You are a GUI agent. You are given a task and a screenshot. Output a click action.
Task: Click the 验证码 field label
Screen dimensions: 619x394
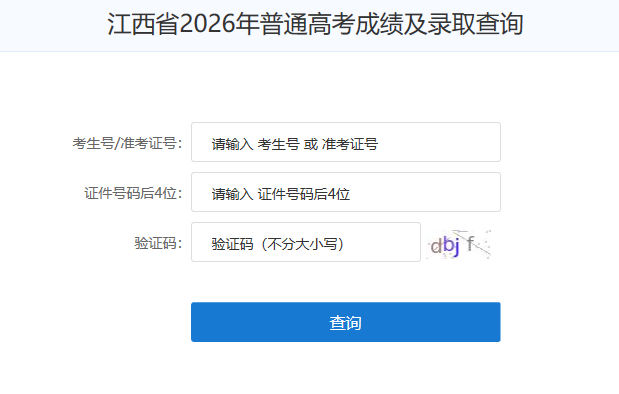point(158,243)
